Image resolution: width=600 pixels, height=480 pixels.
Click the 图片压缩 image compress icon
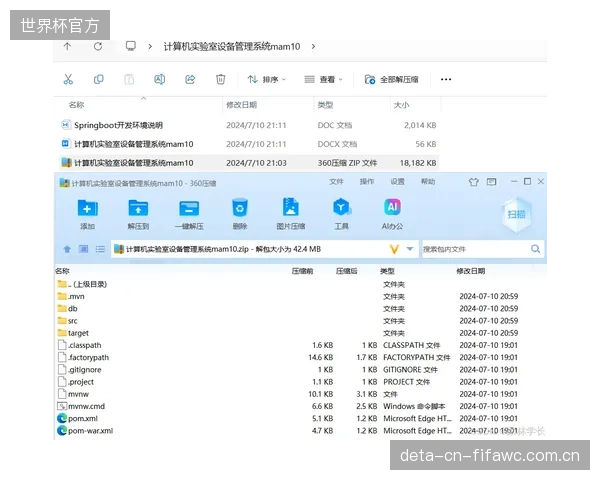[291, 214]
